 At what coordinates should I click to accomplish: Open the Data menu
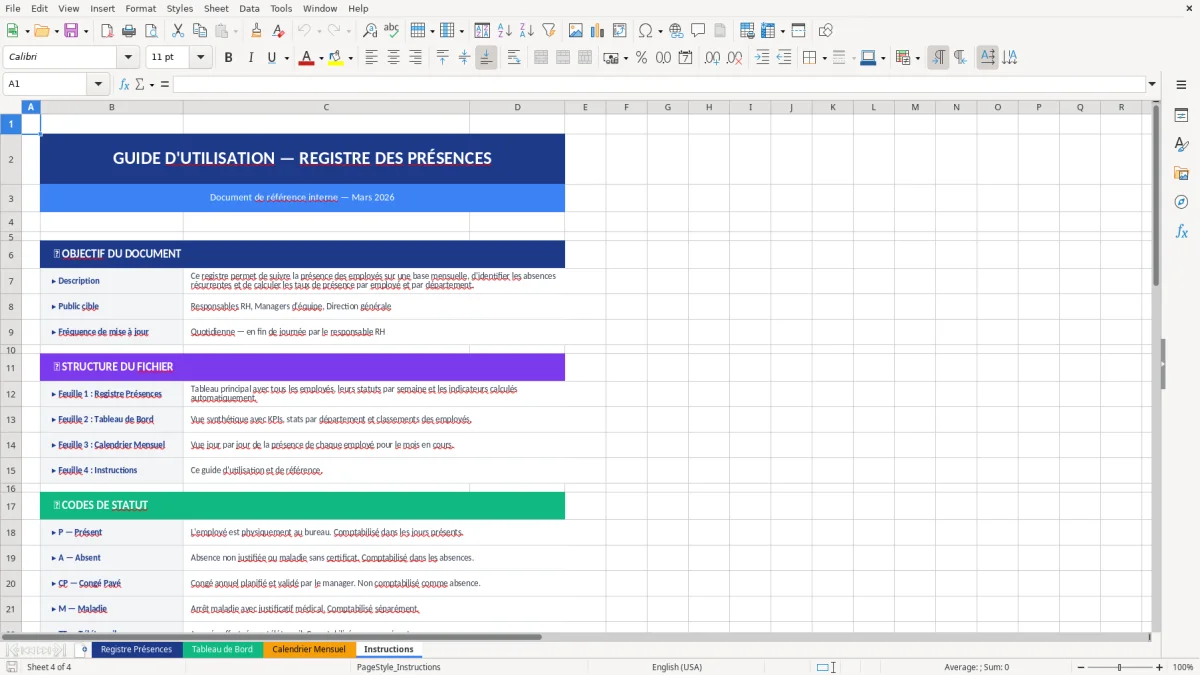pyautogui.click(x=249, y=8)
